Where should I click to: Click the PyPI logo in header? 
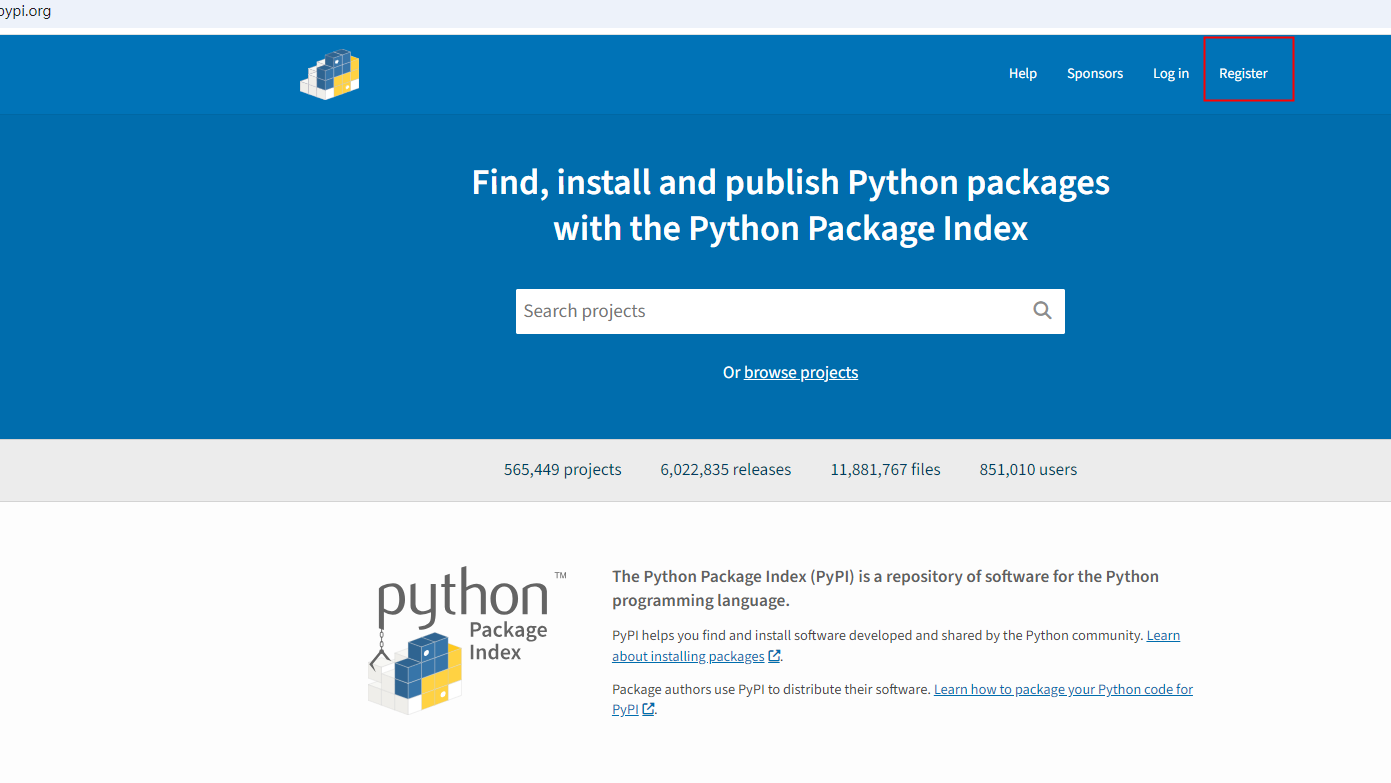pos(330,73)
